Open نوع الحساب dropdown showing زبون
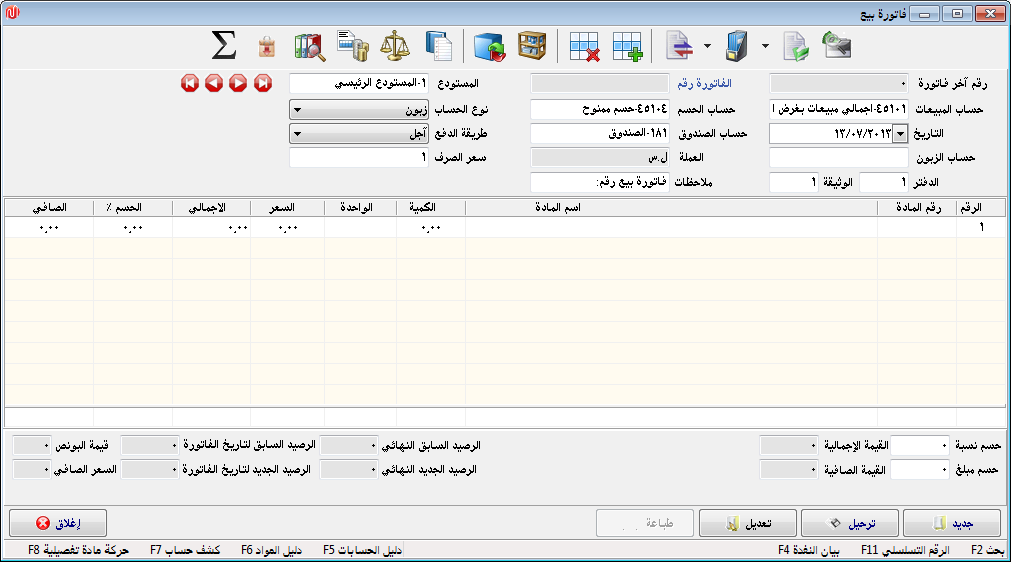This screenshot has height=562, width=1011. [x=358, y=110]
